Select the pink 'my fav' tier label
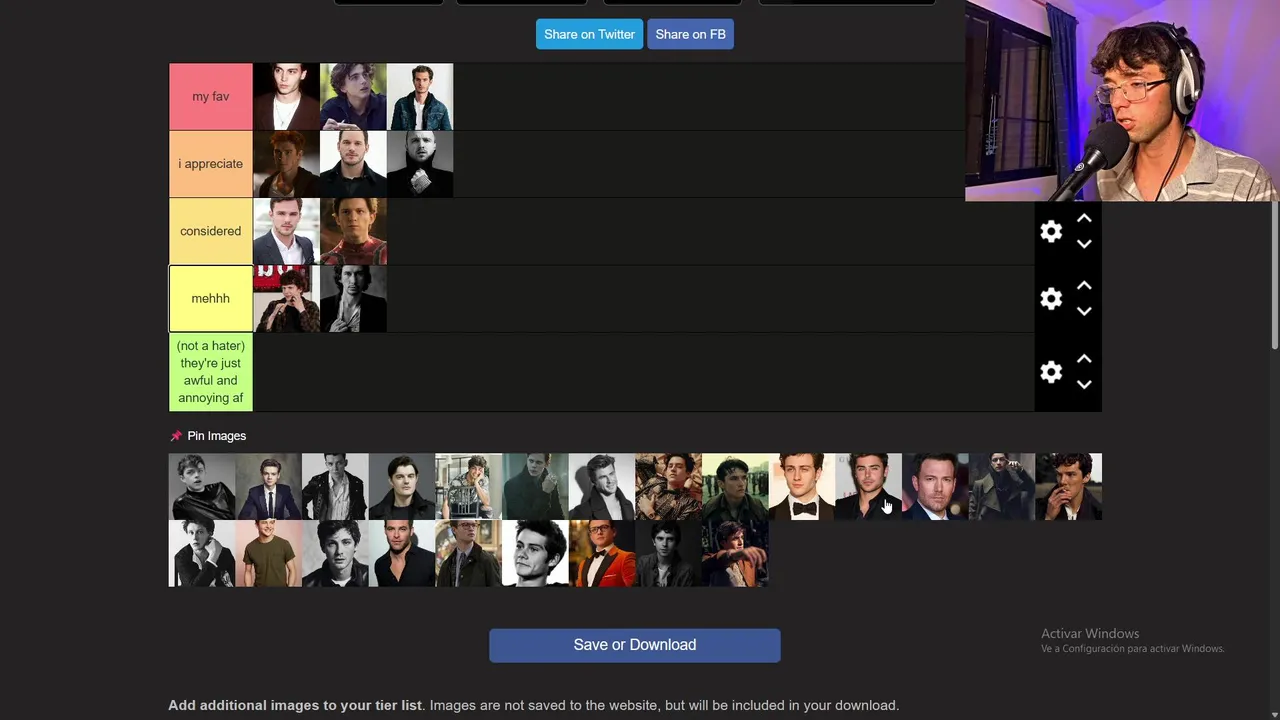The width and height of the screenshot is (1280, 720). [211, 97]
